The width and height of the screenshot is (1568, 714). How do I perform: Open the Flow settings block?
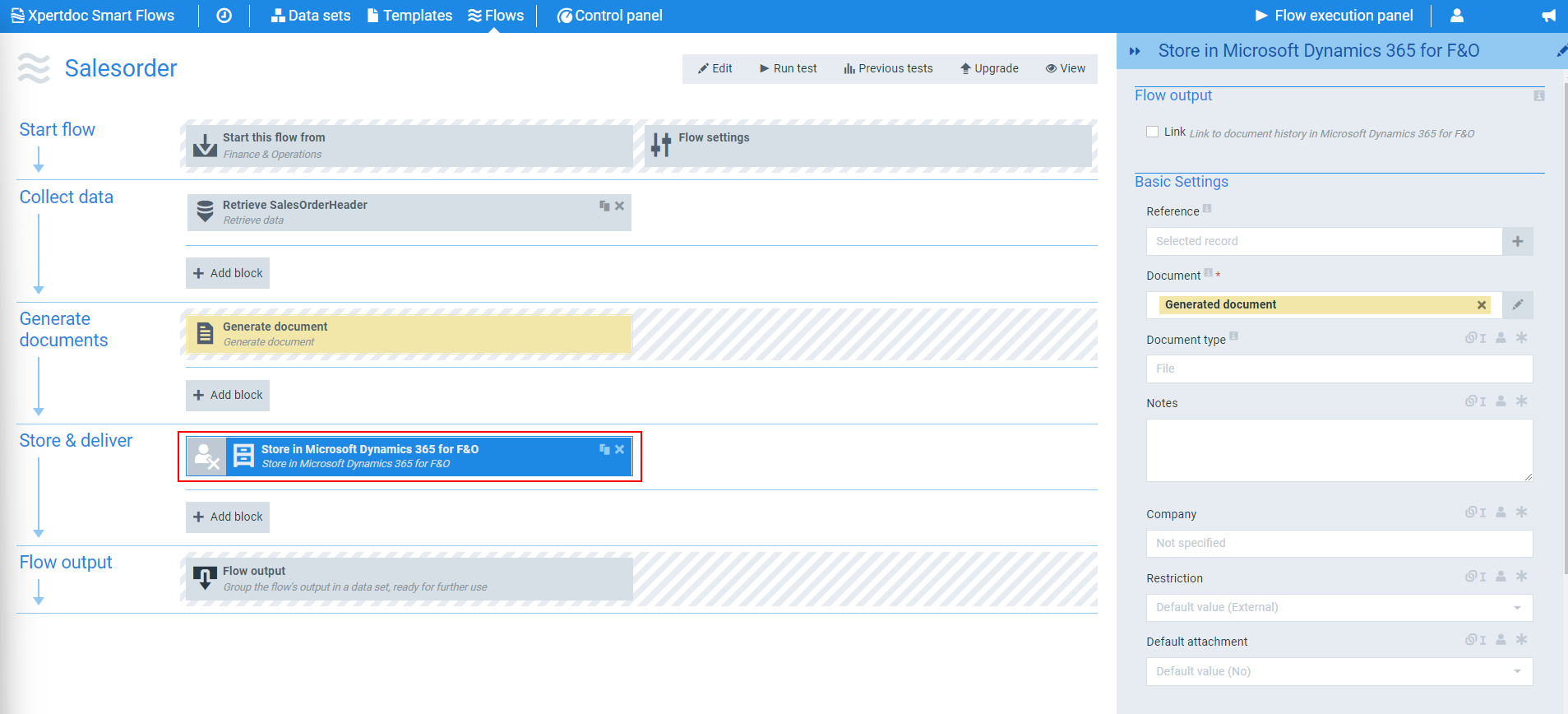coord(868,146)
